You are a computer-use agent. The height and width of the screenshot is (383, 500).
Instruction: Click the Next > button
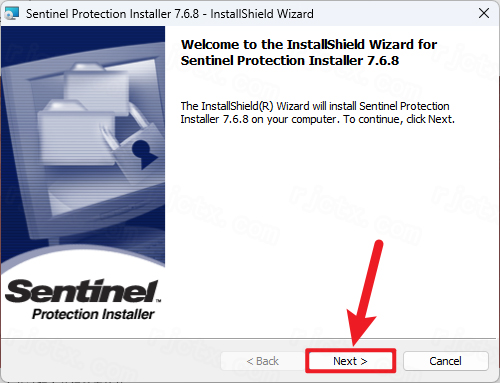pyautogui.click(x=350, y=361)
